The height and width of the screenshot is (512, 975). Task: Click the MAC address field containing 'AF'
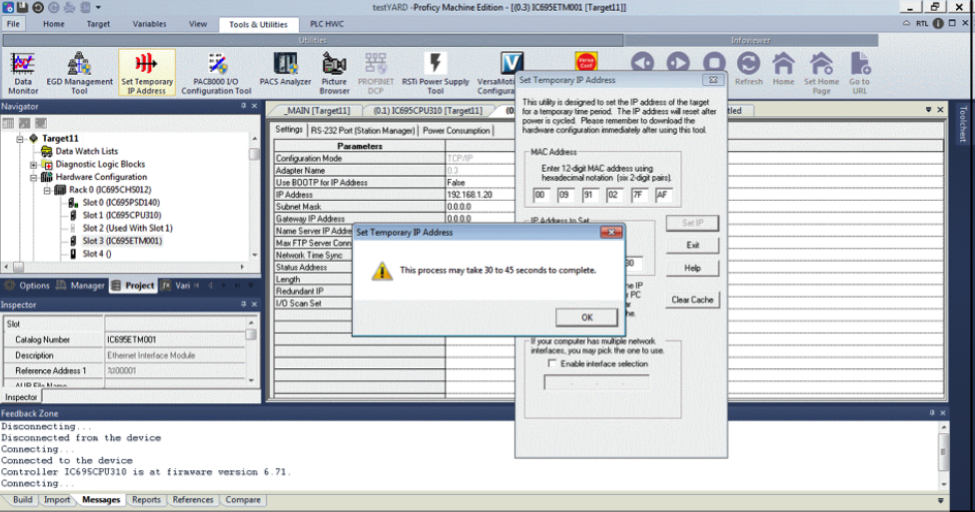tap(663, 195)
